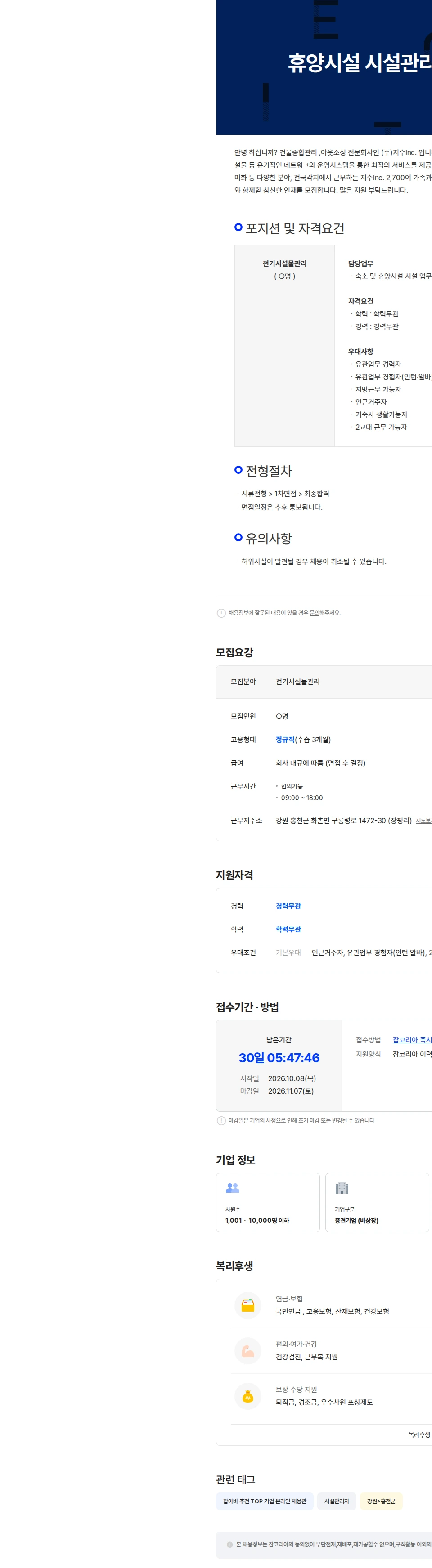Click the 포지션 및 자격요건 heading
Viewport: 432px width, 1568px height.
coord(295,228)
